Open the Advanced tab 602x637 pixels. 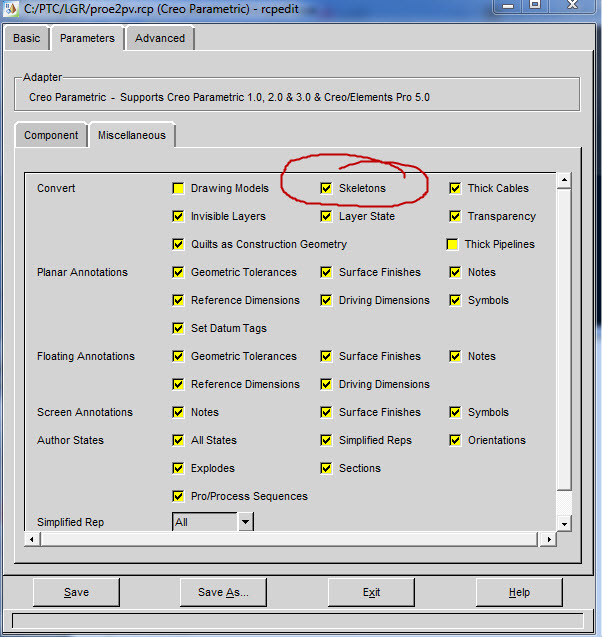pos(160,38)
